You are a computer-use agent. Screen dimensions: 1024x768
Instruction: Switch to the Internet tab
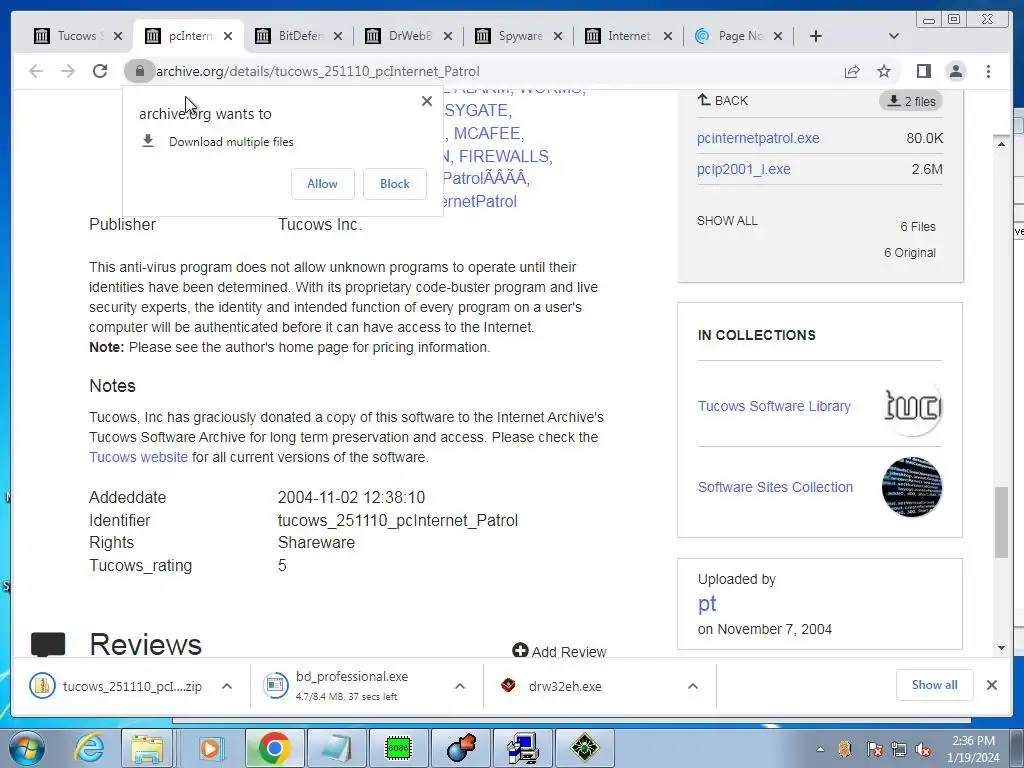coord(621,36)
